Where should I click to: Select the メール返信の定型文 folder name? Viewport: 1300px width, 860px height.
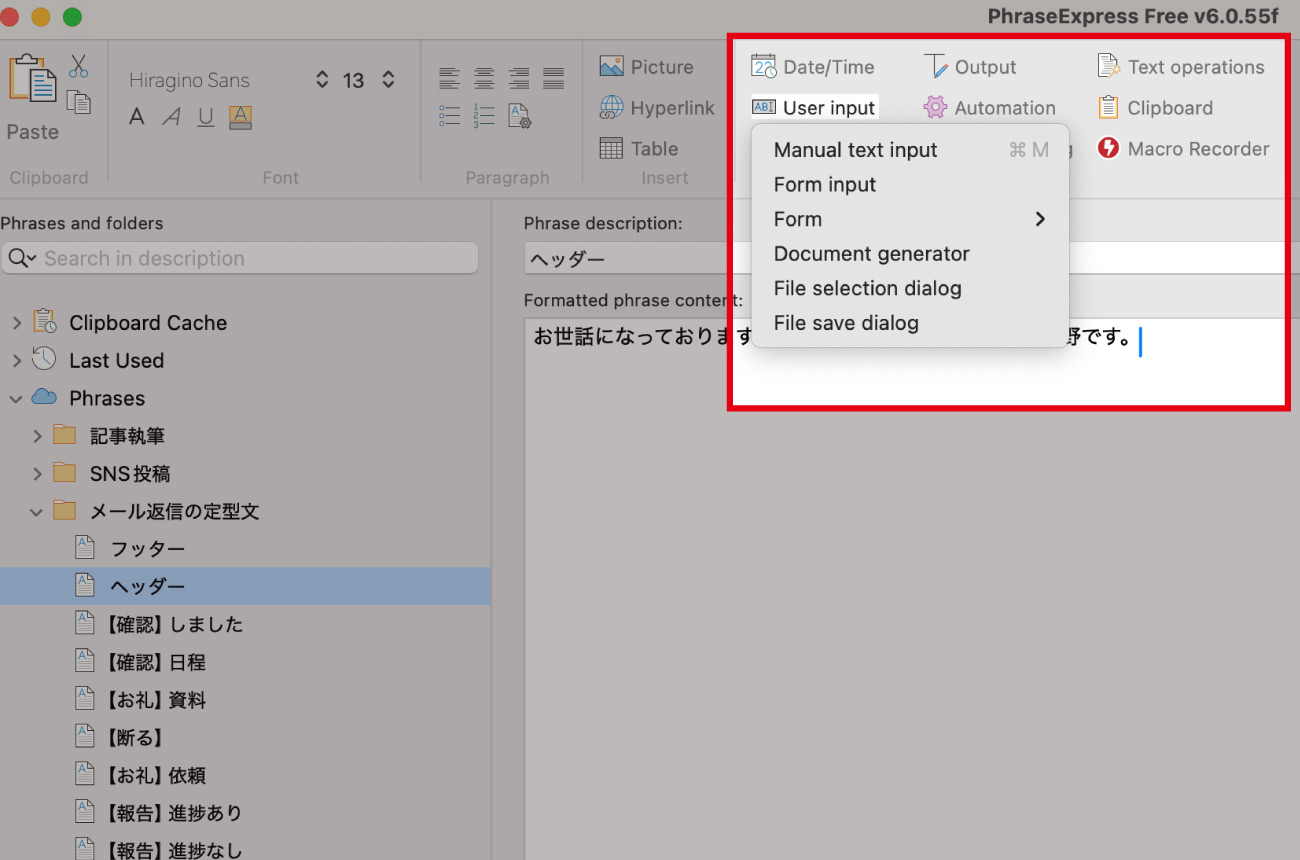point(175,512)
